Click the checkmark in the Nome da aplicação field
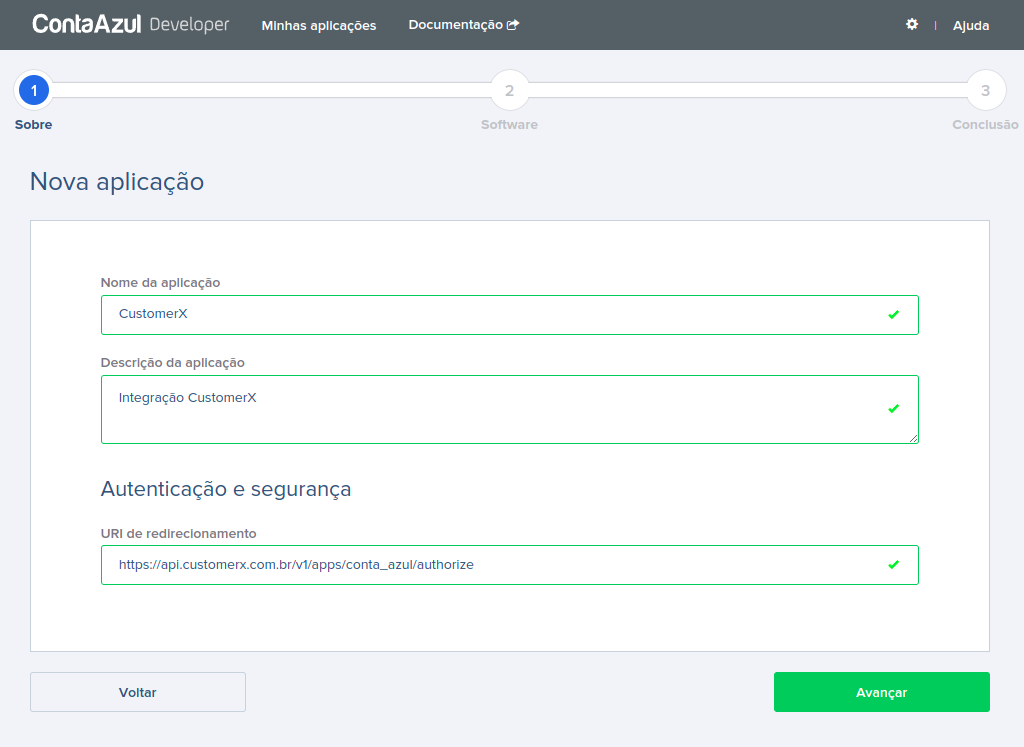 [x=893, y=315]
